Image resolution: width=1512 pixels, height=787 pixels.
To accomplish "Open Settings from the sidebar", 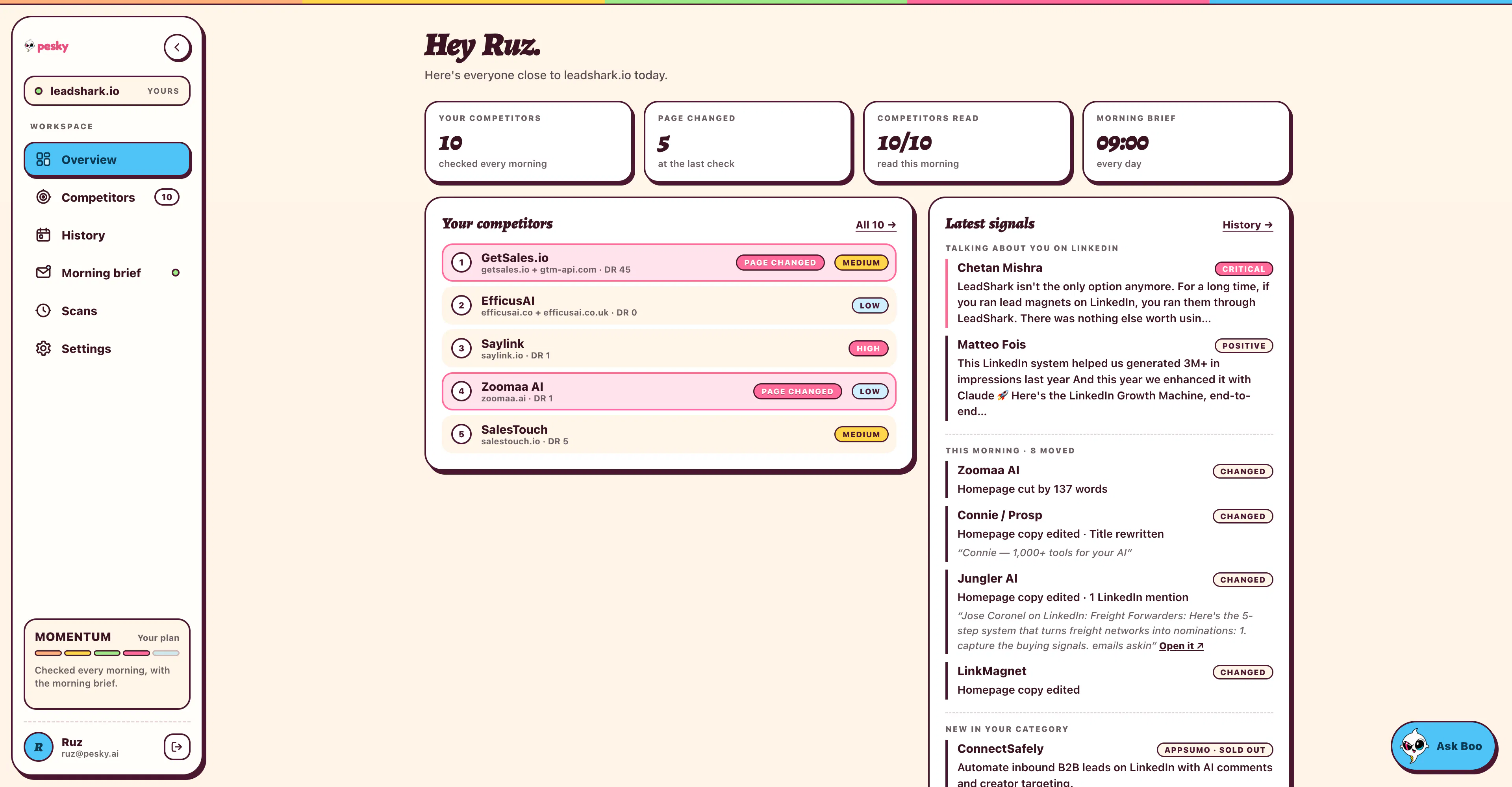I will pos(107,348).
